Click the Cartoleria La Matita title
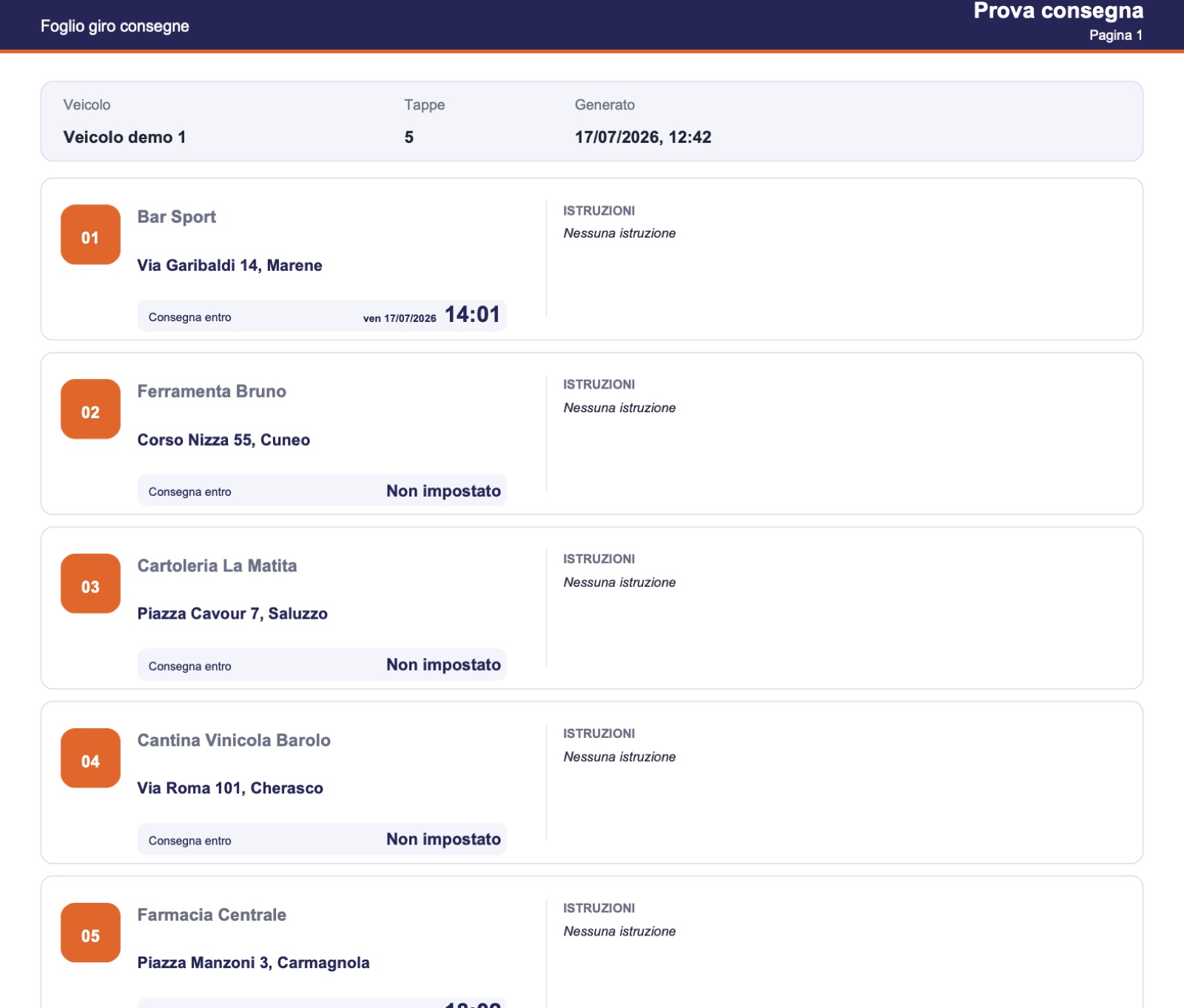This screenshot has height=1008, width=1184. [x=217, y=566]
